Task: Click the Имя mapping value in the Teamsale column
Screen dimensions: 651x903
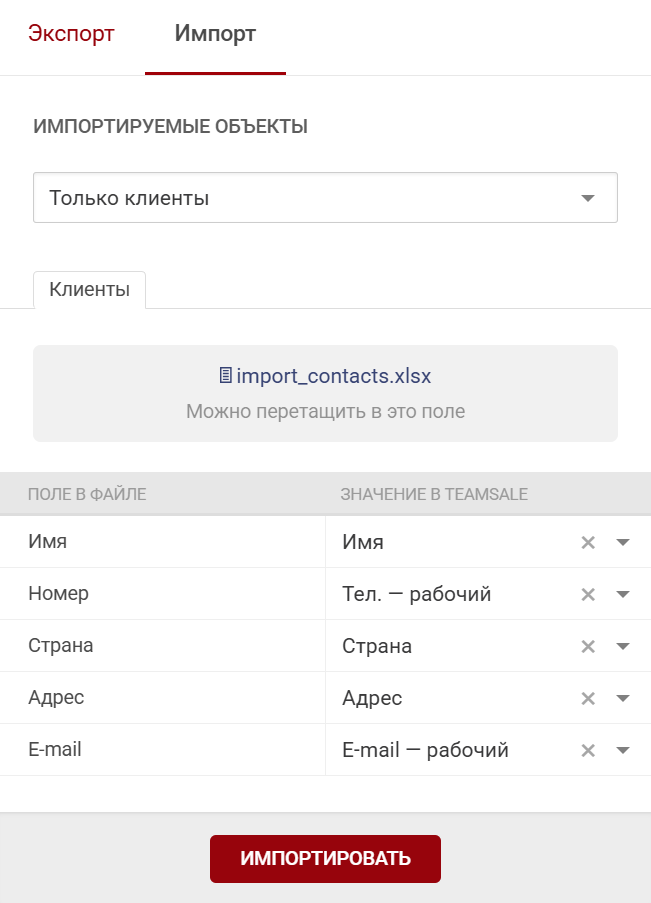Action: click(363, 542)
